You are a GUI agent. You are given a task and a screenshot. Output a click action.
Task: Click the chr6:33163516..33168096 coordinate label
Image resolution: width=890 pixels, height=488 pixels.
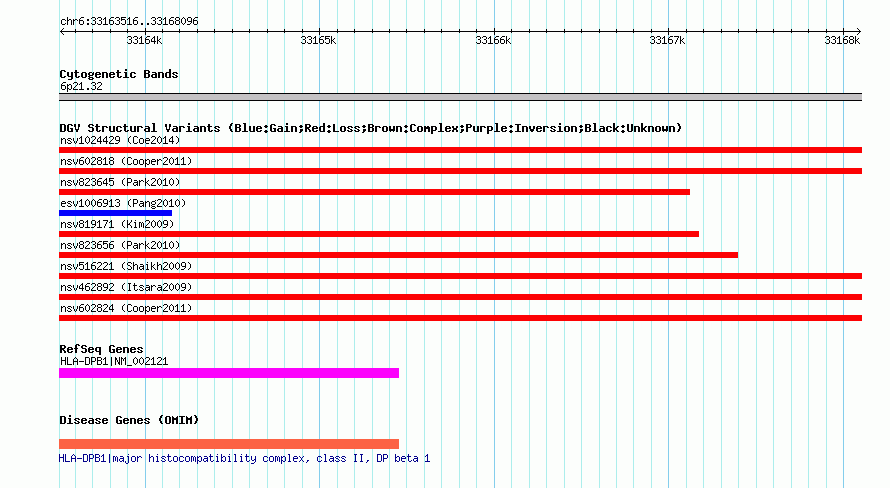point(129,22)
